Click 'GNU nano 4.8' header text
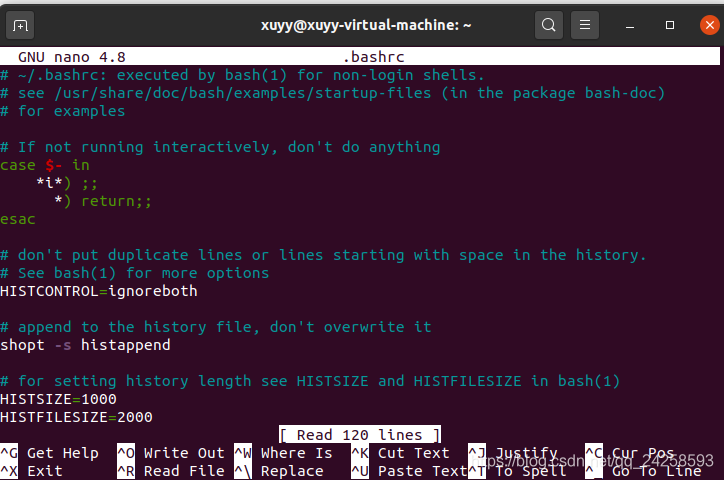This screenshot has height=480, width=724. (72, 57)
